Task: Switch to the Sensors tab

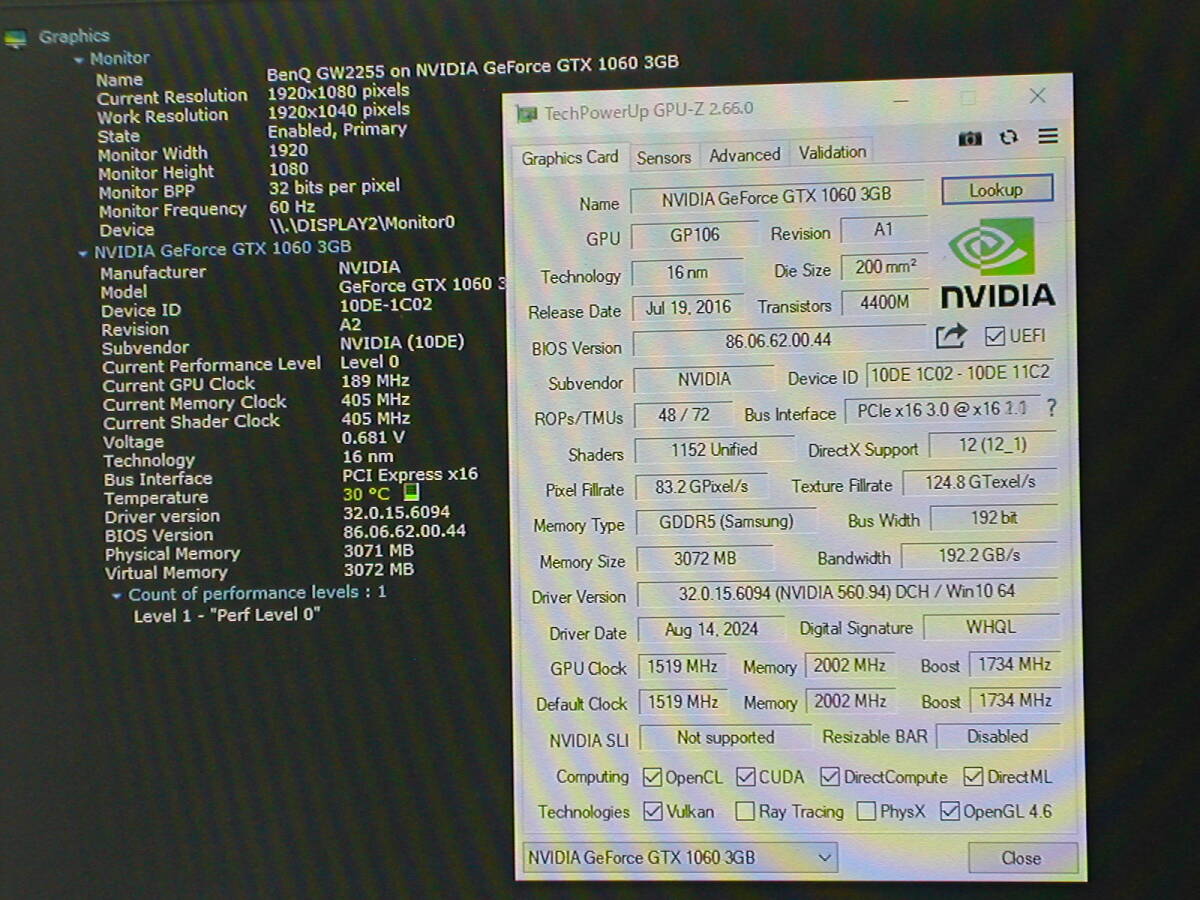Action: tap(664, 157)
